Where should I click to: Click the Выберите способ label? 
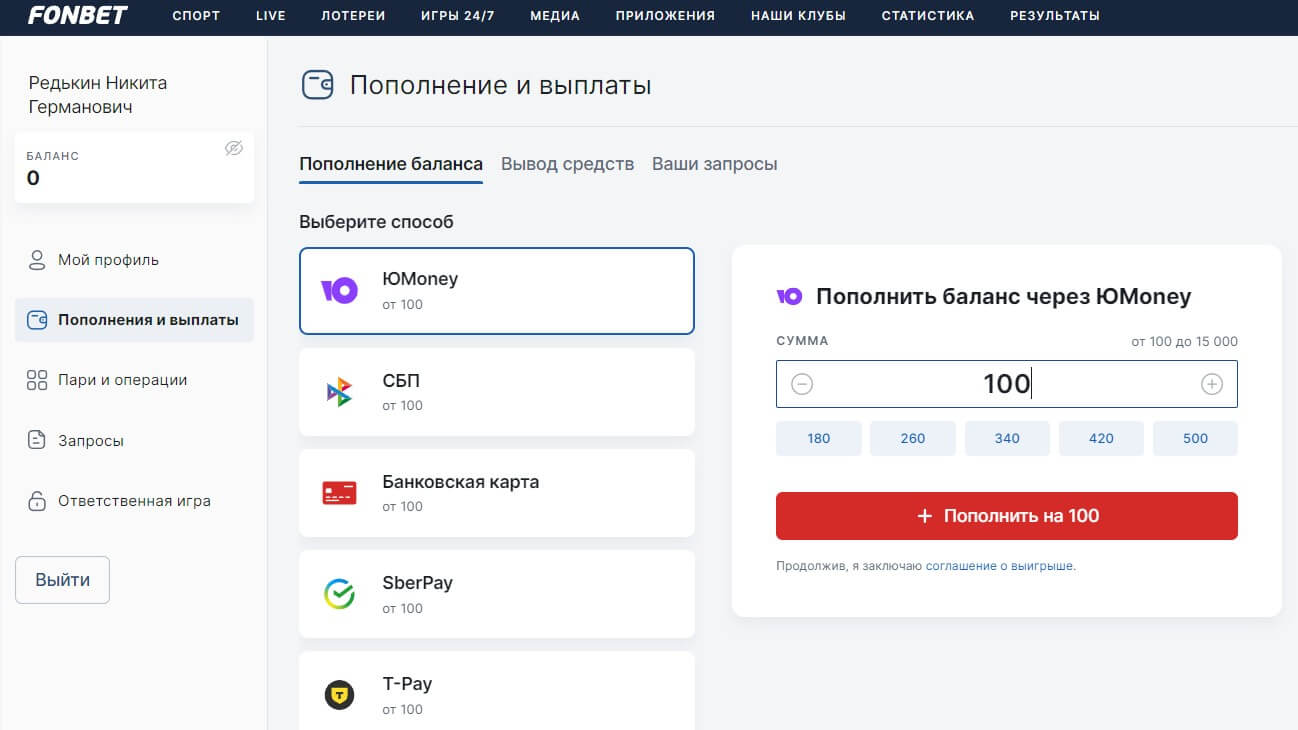(x=376, y=222)
